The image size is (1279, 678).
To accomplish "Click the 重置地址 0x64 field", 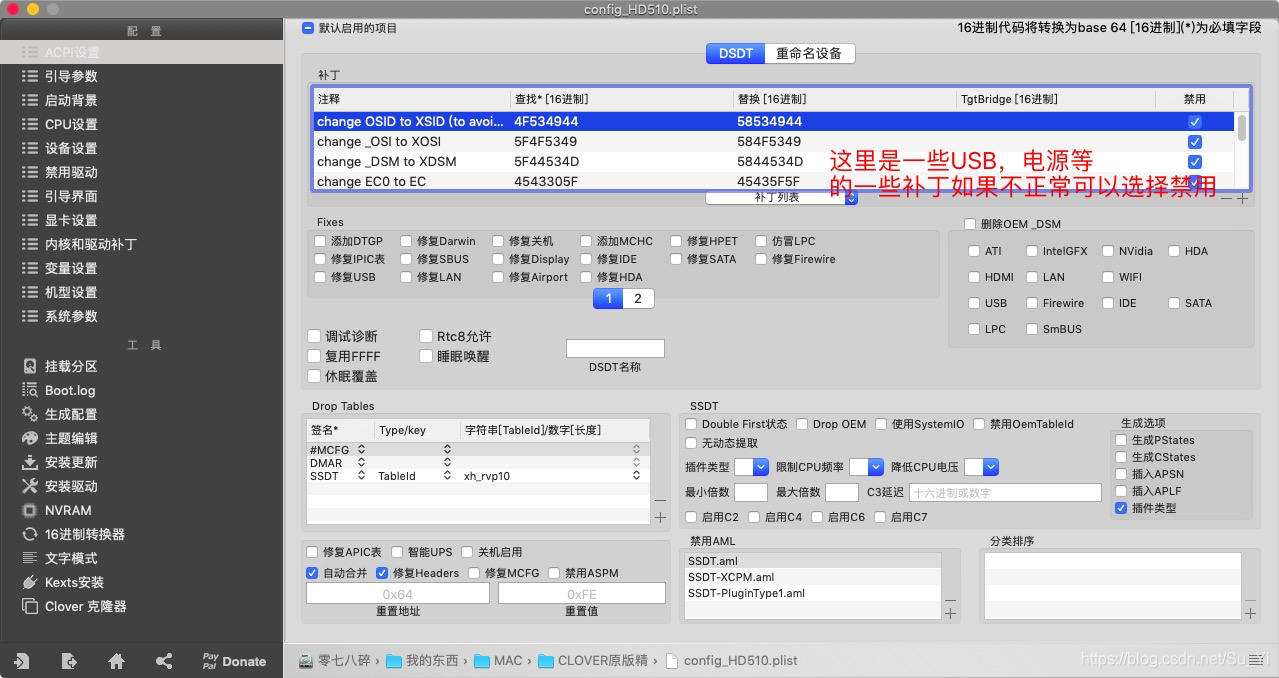I will [x=398, y=594].
